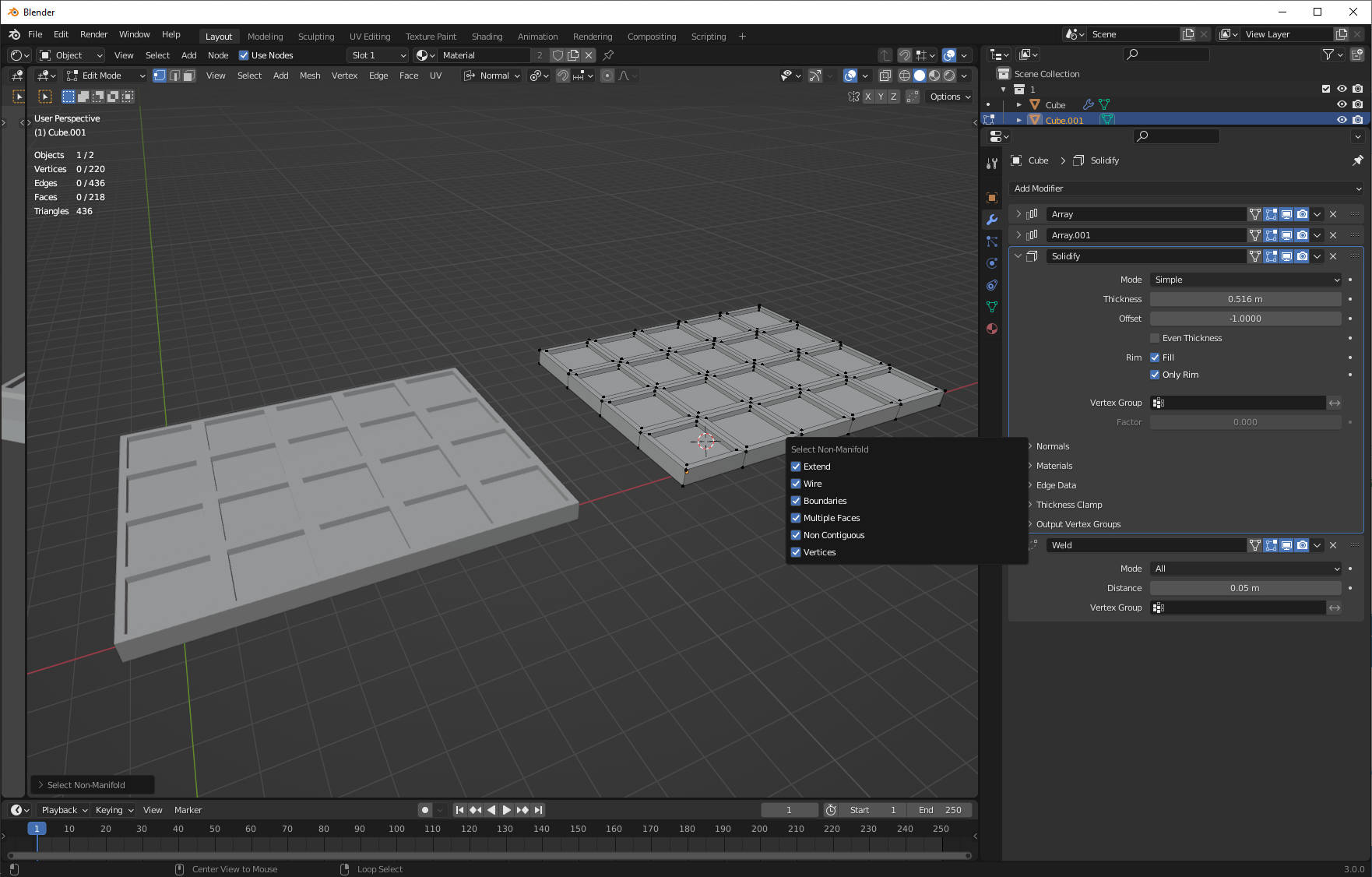Uncheck Extend in Select Non-Manifold
This screenshot has width=1372, height=877.
796,467
